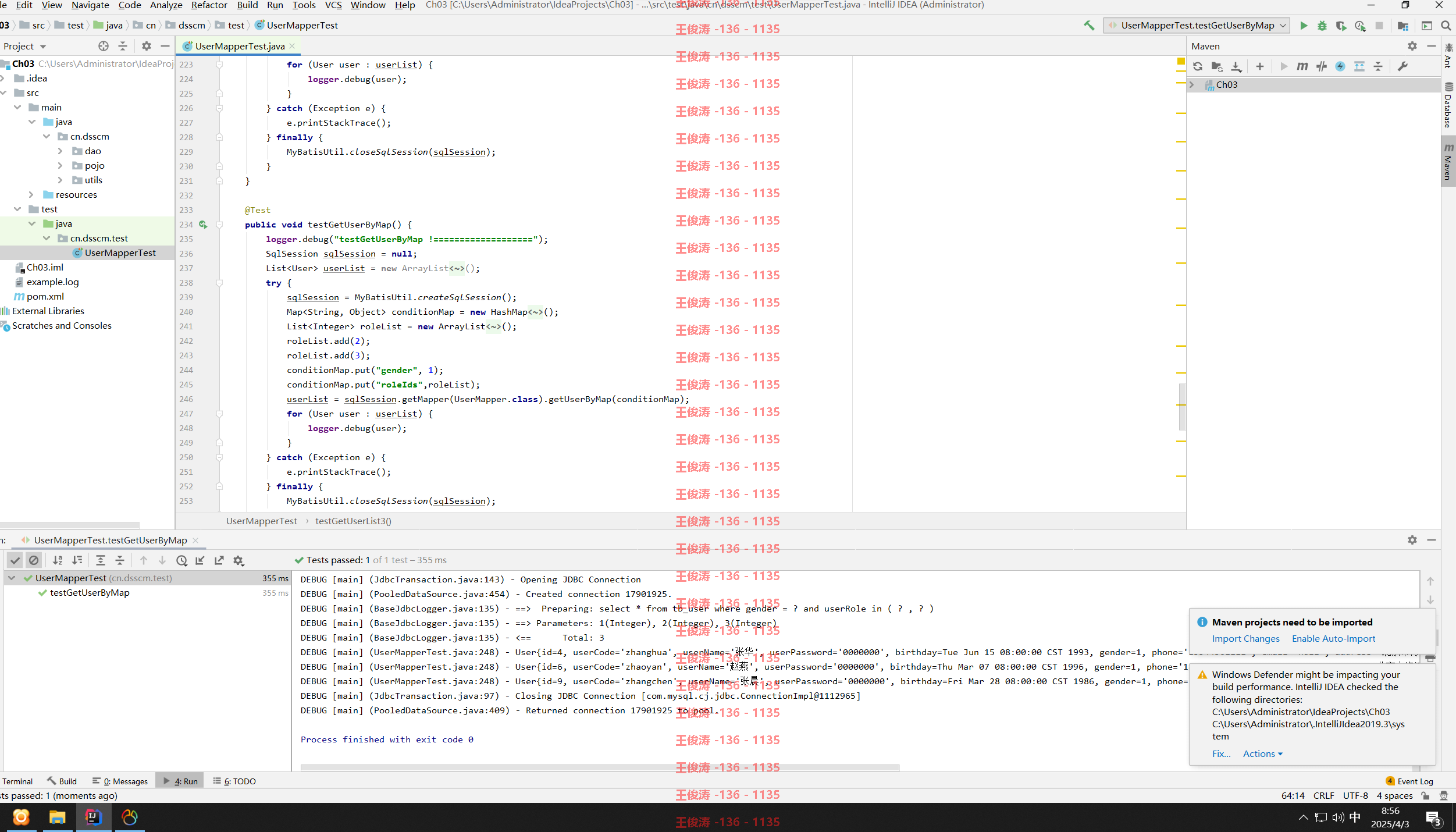Open the Refactor menu
Viewport: 1456px width, 832px height.
(x=209, y=5)
